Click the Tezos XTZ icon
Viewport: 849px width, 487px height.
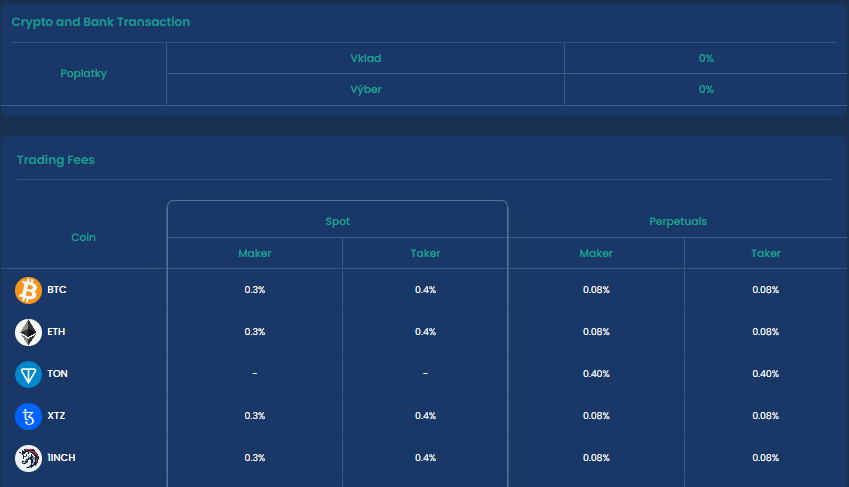[28, 416]
